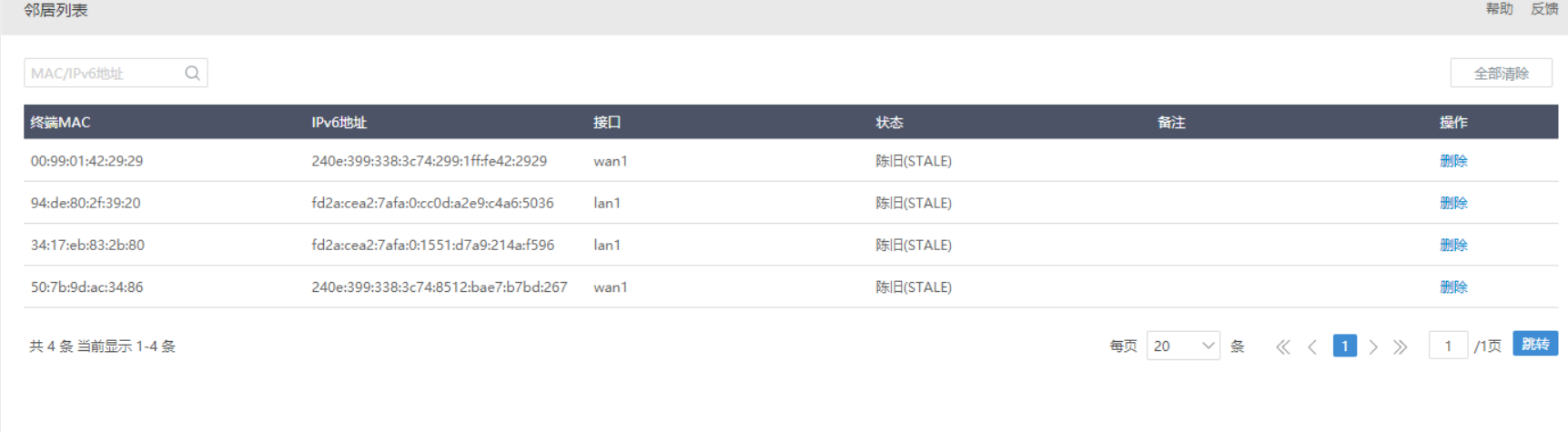1568x432 pixels.
Task: Go to the next page
Action: [x=1373, y=347]
